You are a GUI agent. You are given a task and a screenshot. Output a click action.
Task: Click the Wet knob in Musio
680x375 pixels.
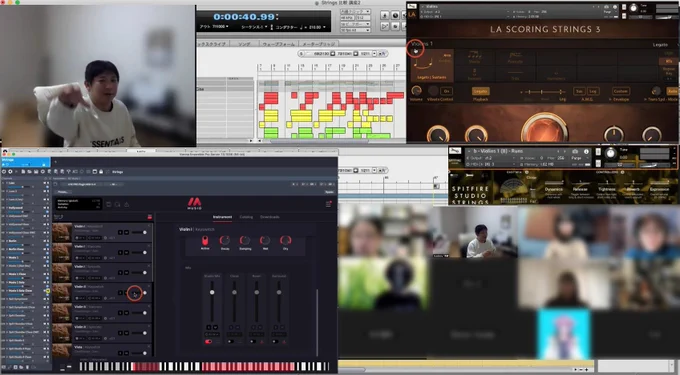point(265,240)
